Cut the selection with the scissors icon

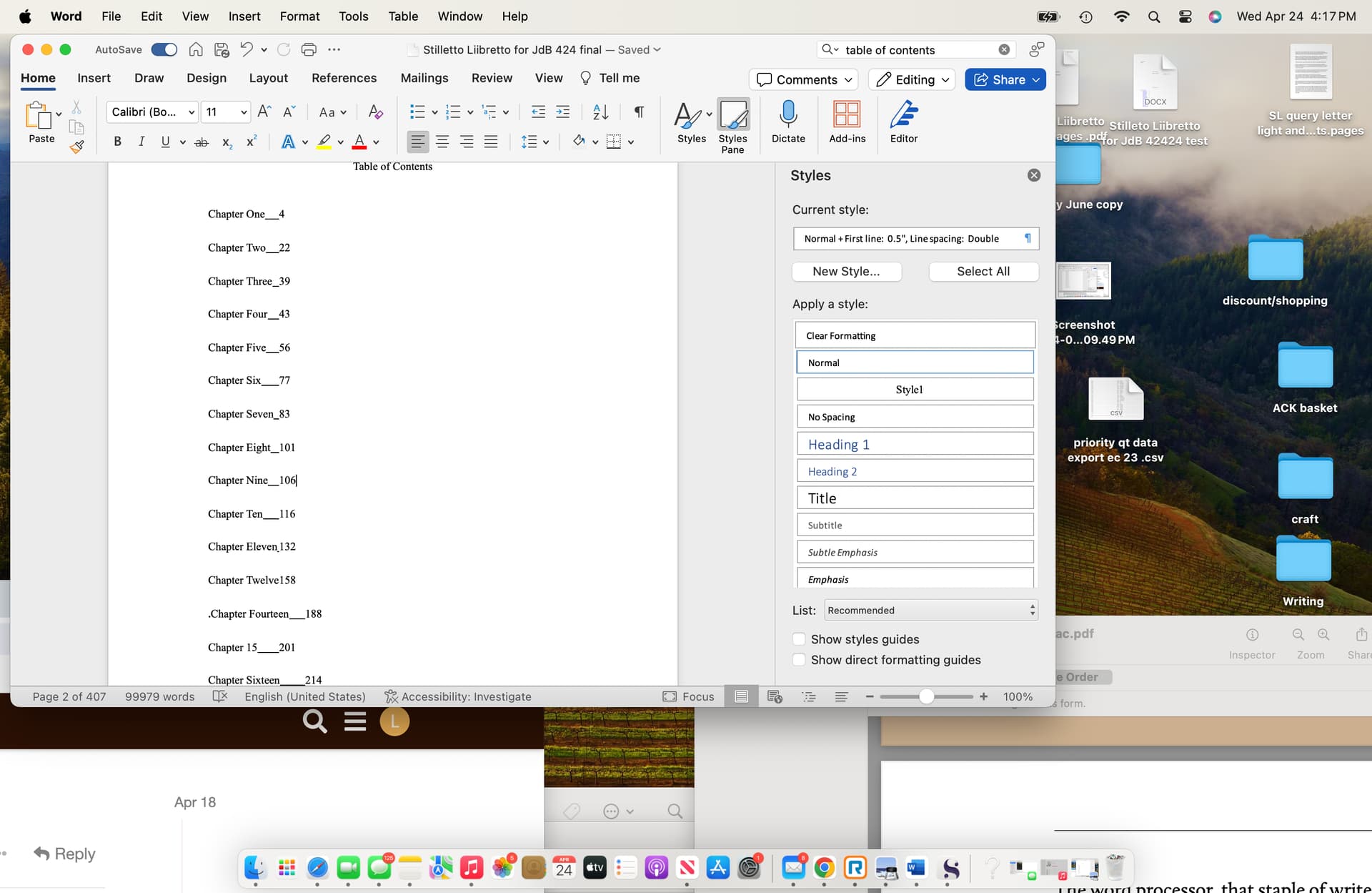(76, 107)
